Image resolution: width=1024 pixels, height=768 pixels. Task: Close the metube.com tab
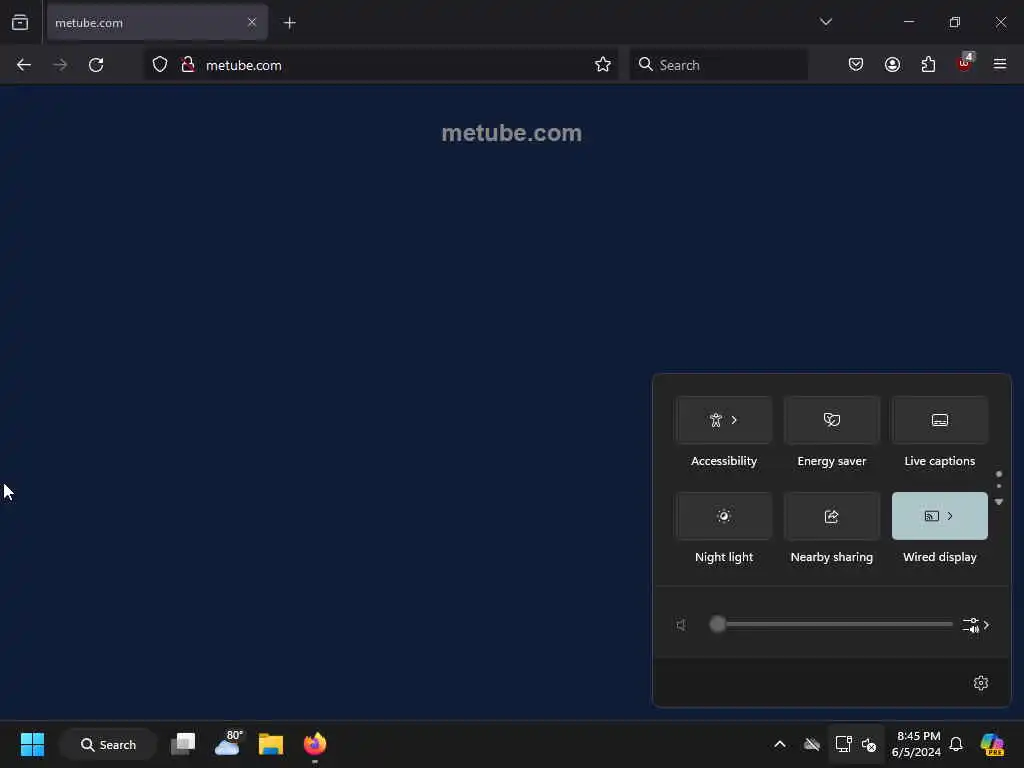coord(252,22)
